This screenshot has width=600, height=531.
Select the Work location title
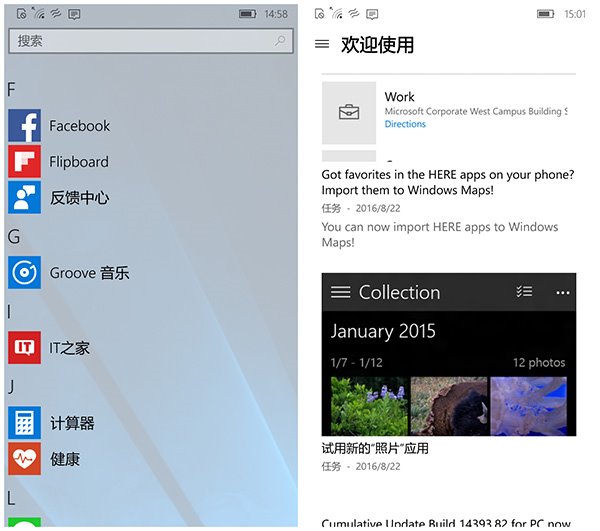click(x=399, y=97)
